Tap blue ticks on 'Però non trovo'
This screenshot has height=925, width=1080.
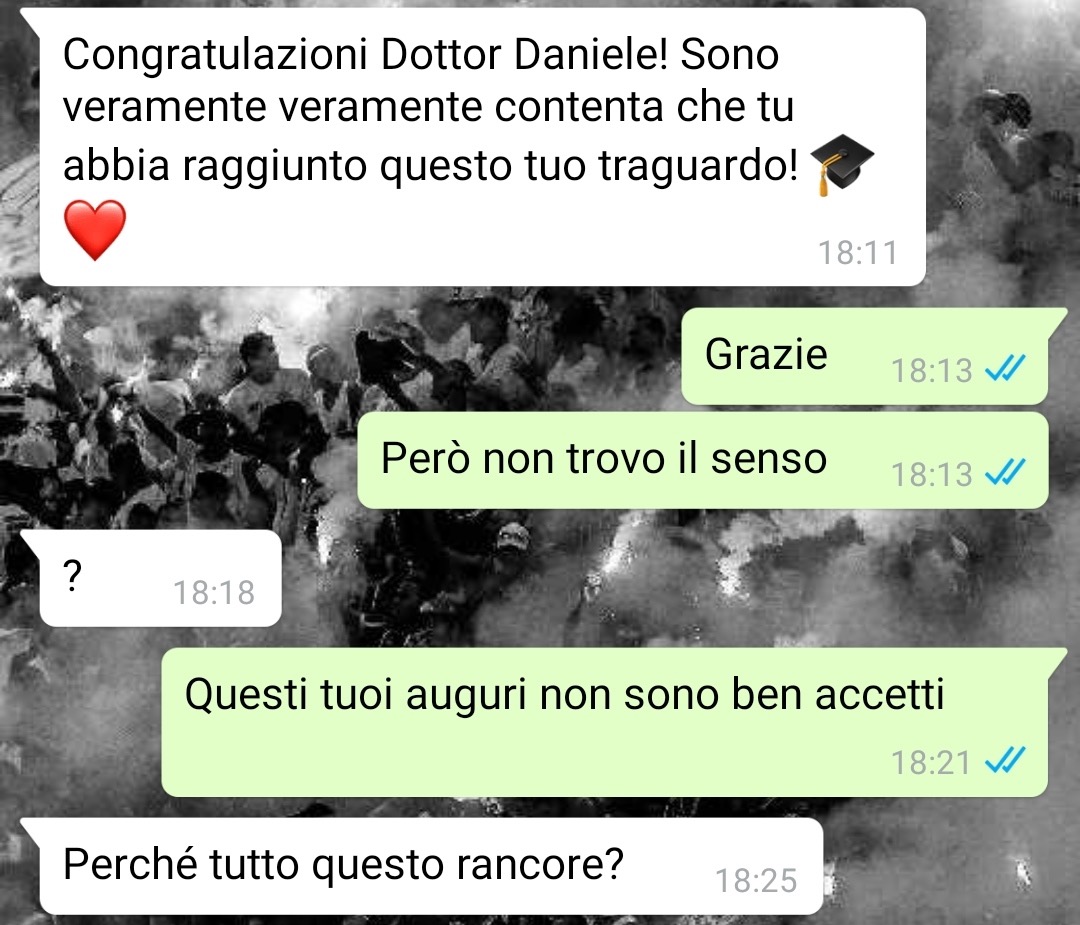(x=1005, y=472)
